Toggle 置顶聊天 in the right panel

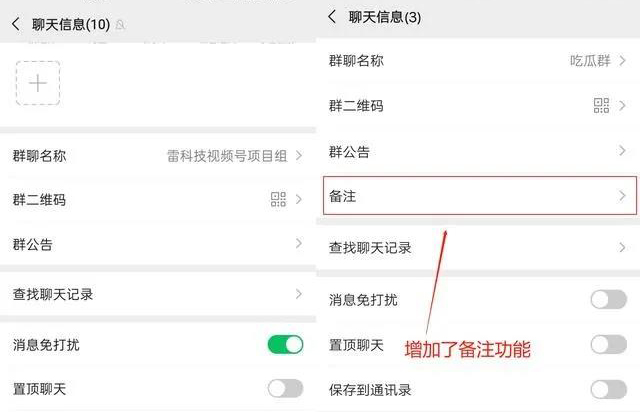(x=608, y=344)
